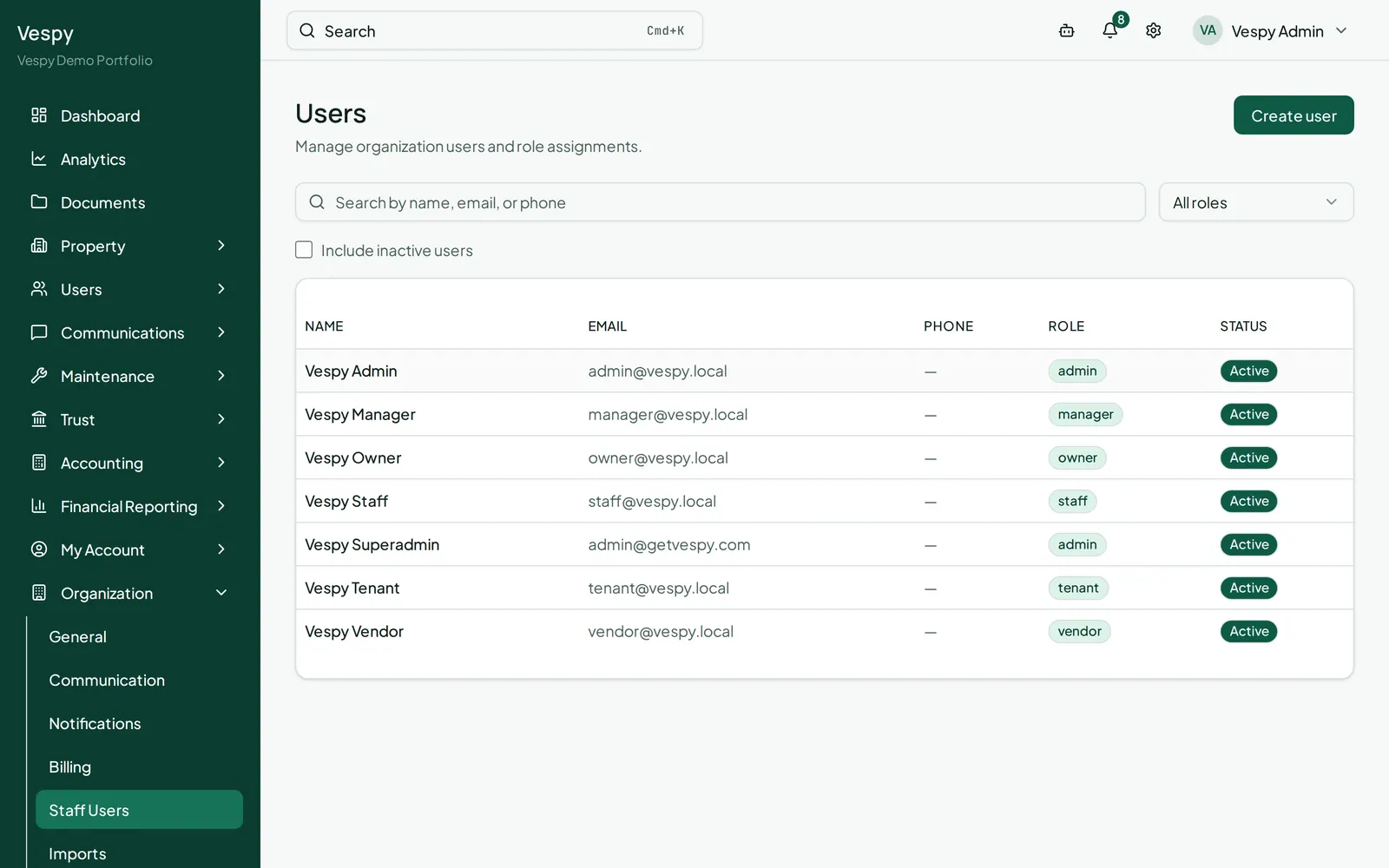Click the vendor role badge
This screenshot has height=868, width=1389.
[1079, 631]
